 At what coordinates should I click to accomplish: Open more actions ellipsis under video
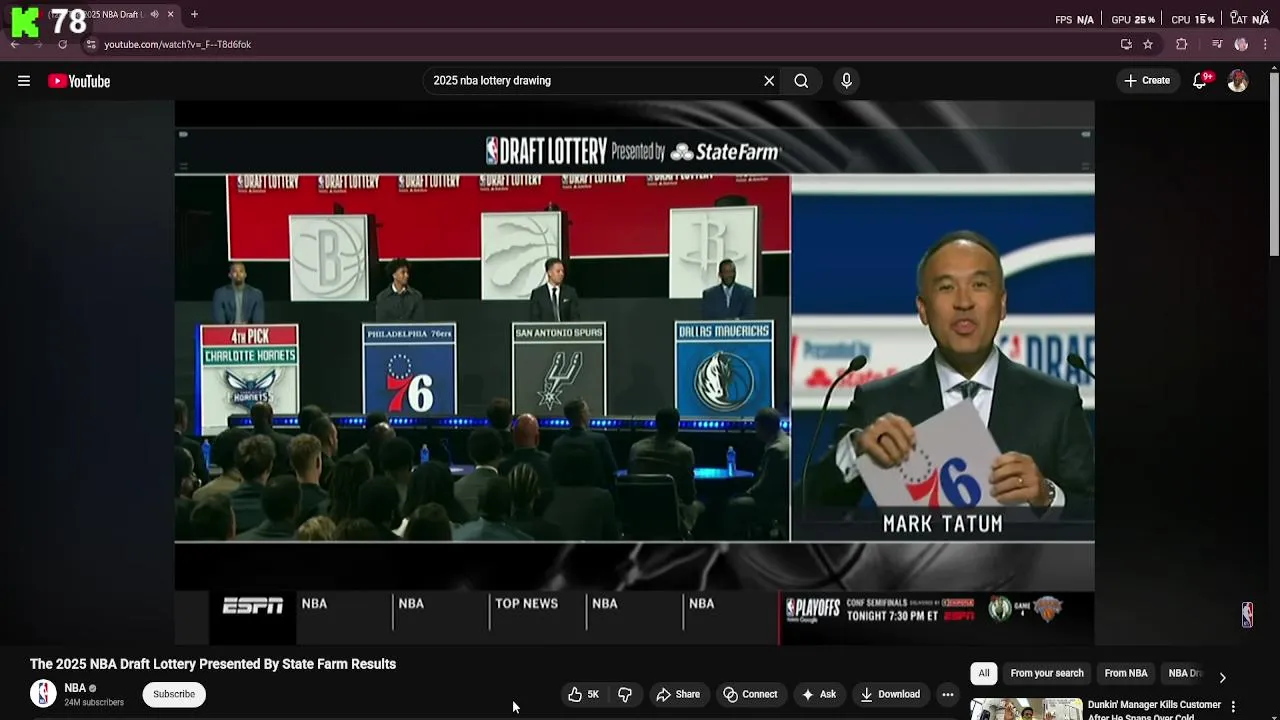point(948,694)
